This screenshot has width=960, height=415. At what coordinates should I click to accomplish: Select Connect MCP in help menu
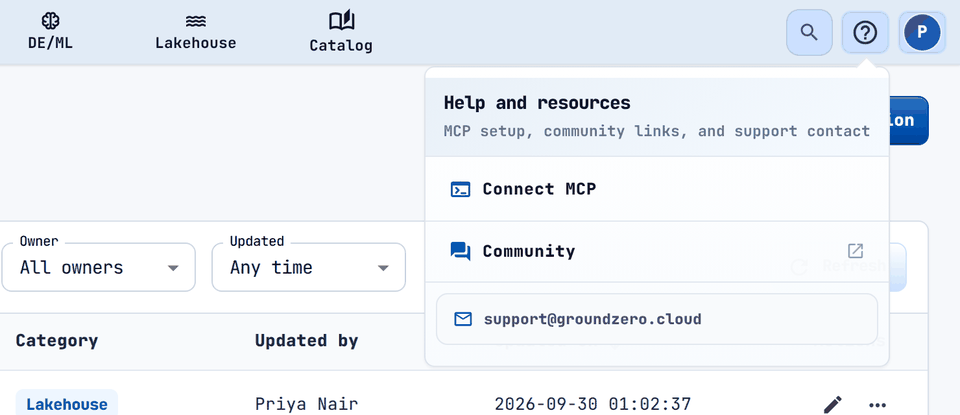point(656,189)
